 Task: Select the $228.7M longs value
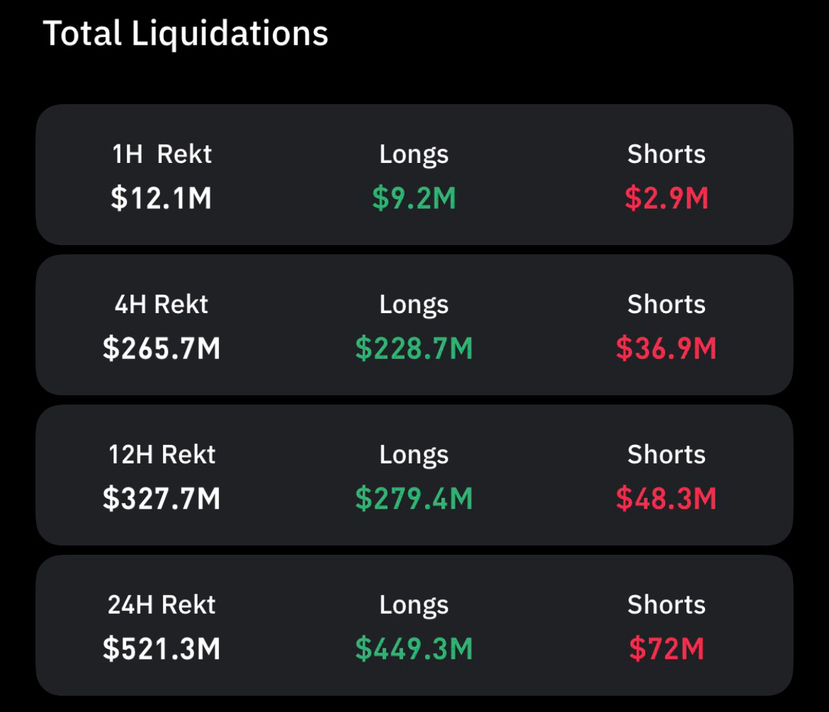pos(414,348)
